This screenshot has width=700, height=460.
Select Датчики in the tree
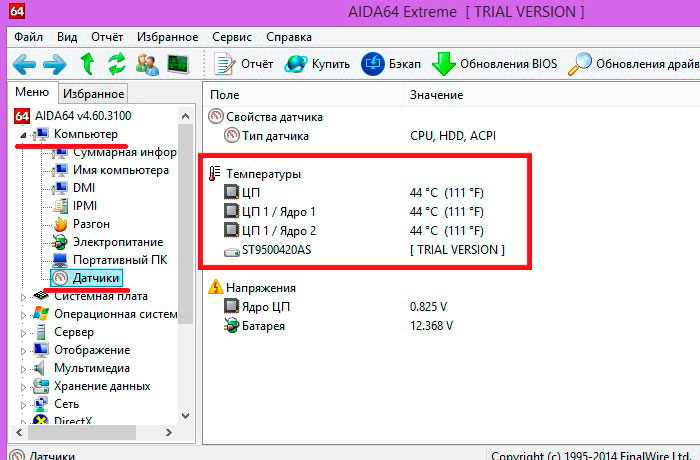point(96,278)
